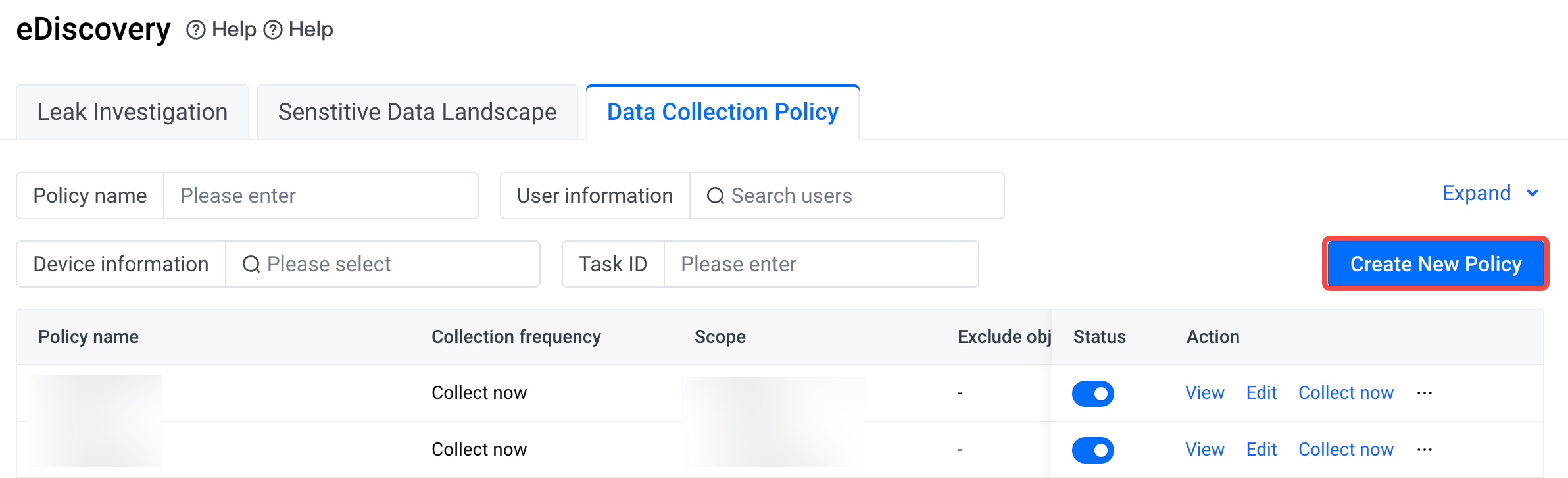The image size is (1568, 478).
Task: Click the second Help question-mark icon
Action: pyautogui.click(x=273, y=30)
